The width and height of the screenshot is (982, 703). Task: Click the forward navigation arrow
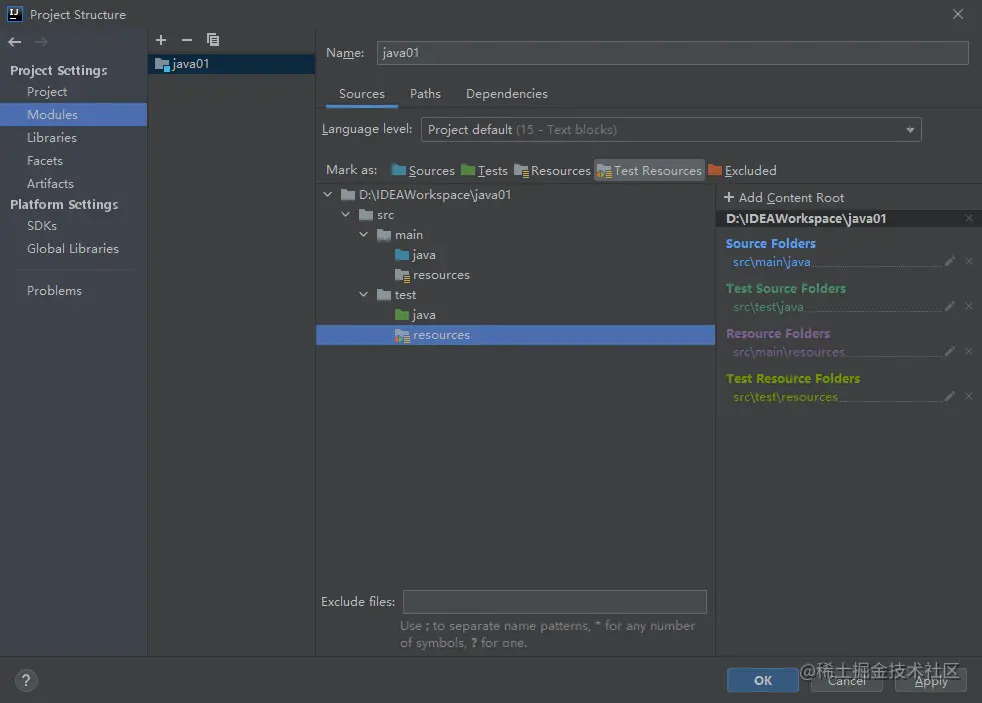click(41, 42)
